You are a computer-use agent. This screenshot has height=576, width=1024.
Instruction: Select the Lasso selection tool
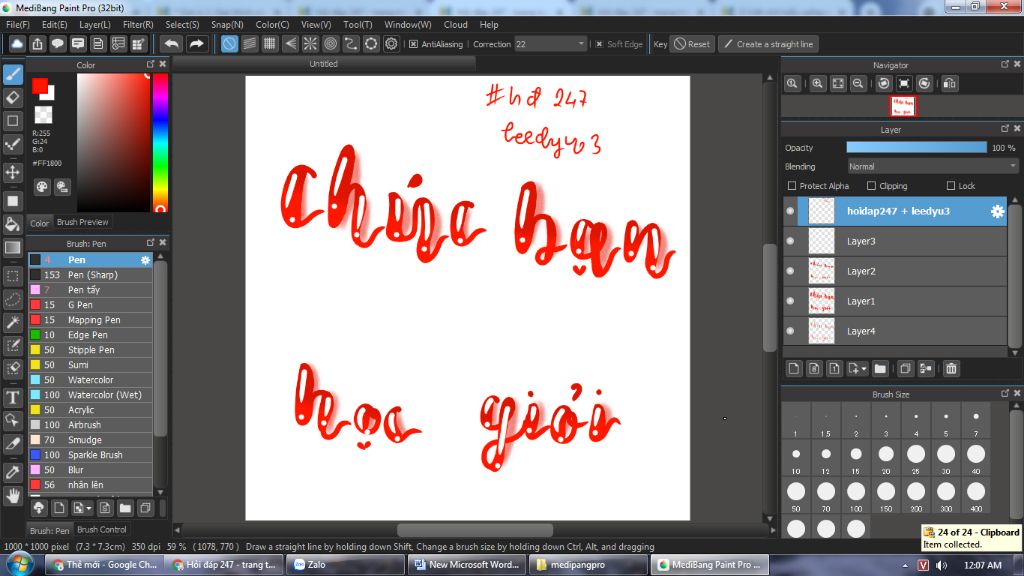(x=13, y=299)
